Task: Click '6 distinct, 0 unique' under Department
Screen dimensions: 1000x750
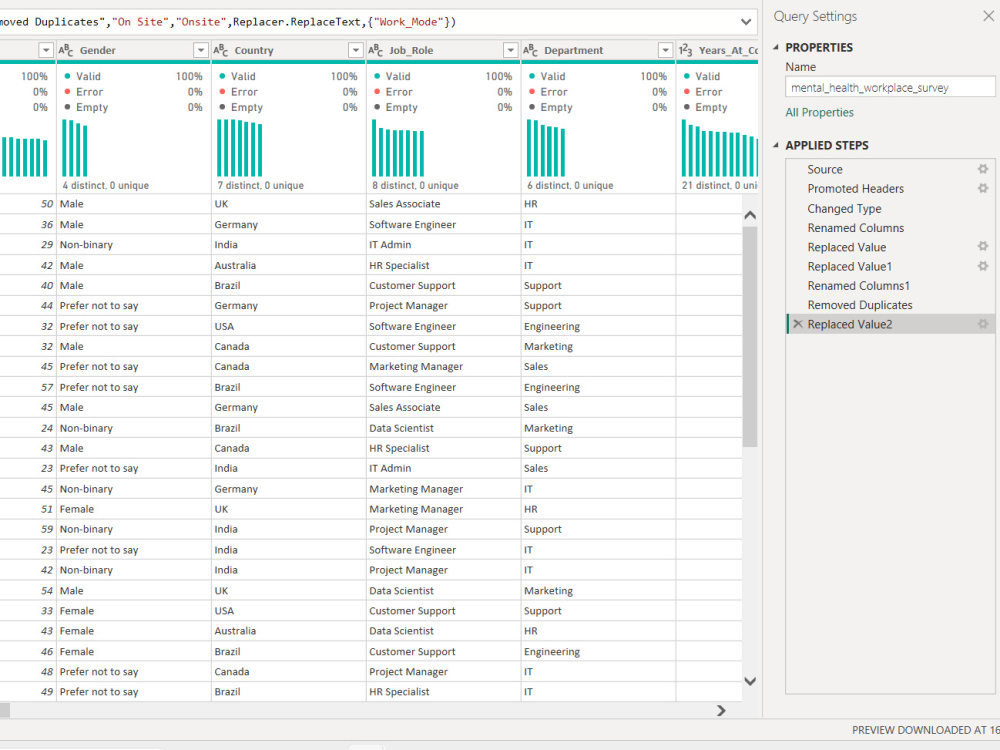Action: [x=570, y=185]
